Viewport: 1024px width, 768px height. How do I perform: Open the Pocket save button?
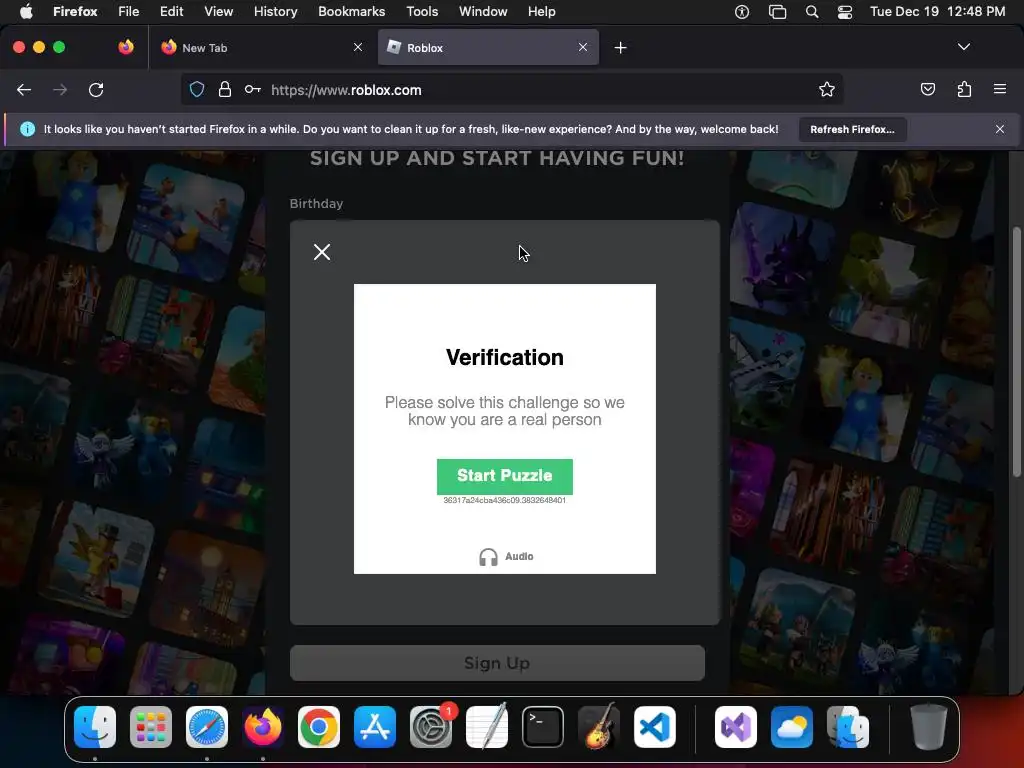pyautogui.click(x=928, y=90)
